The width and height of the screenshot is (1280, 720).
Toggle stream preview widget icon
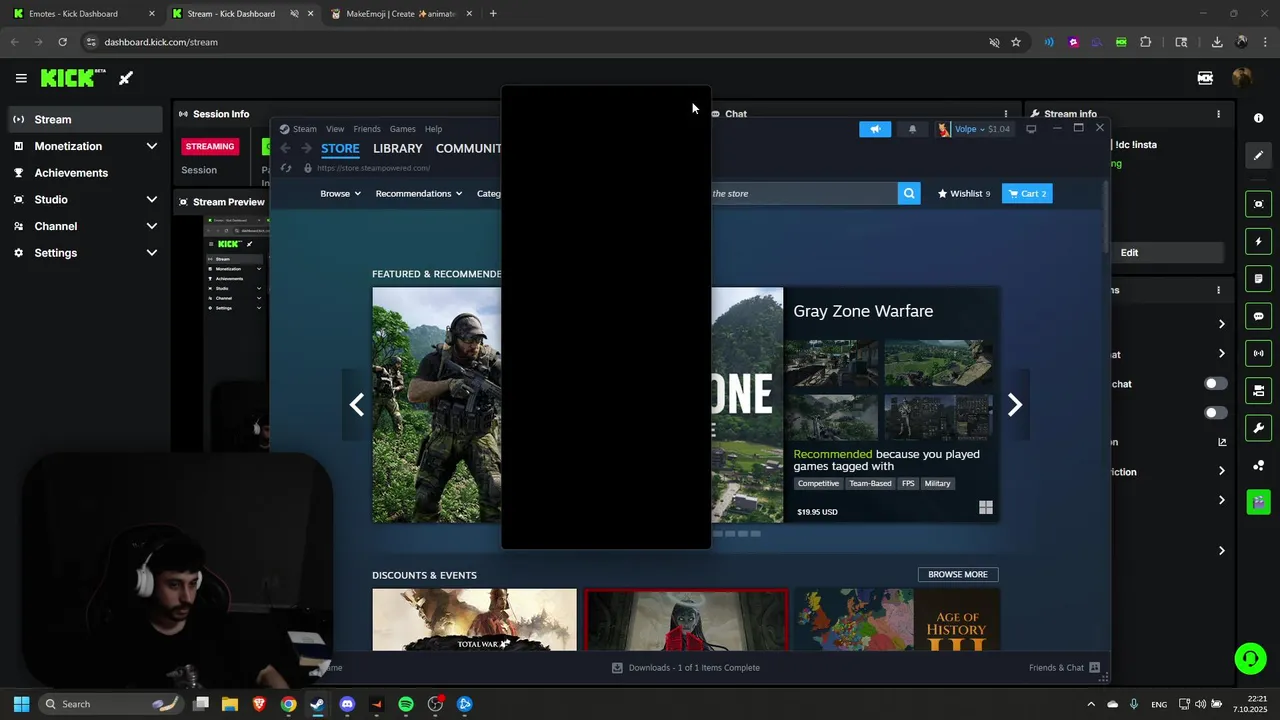[x=1258, y=204]
